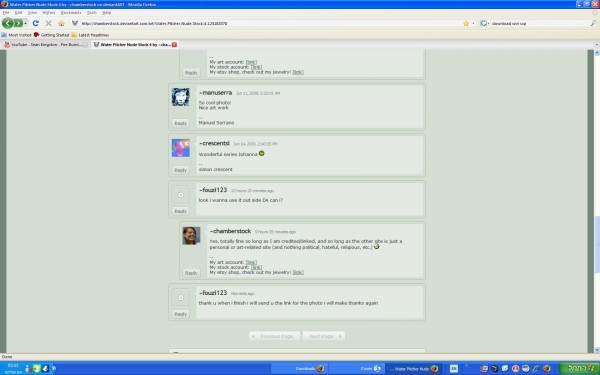This screenshot has height=375, width=600.
Task: Reply to chamberstock's 'totally fine' comment
Action: coord(191,273)
